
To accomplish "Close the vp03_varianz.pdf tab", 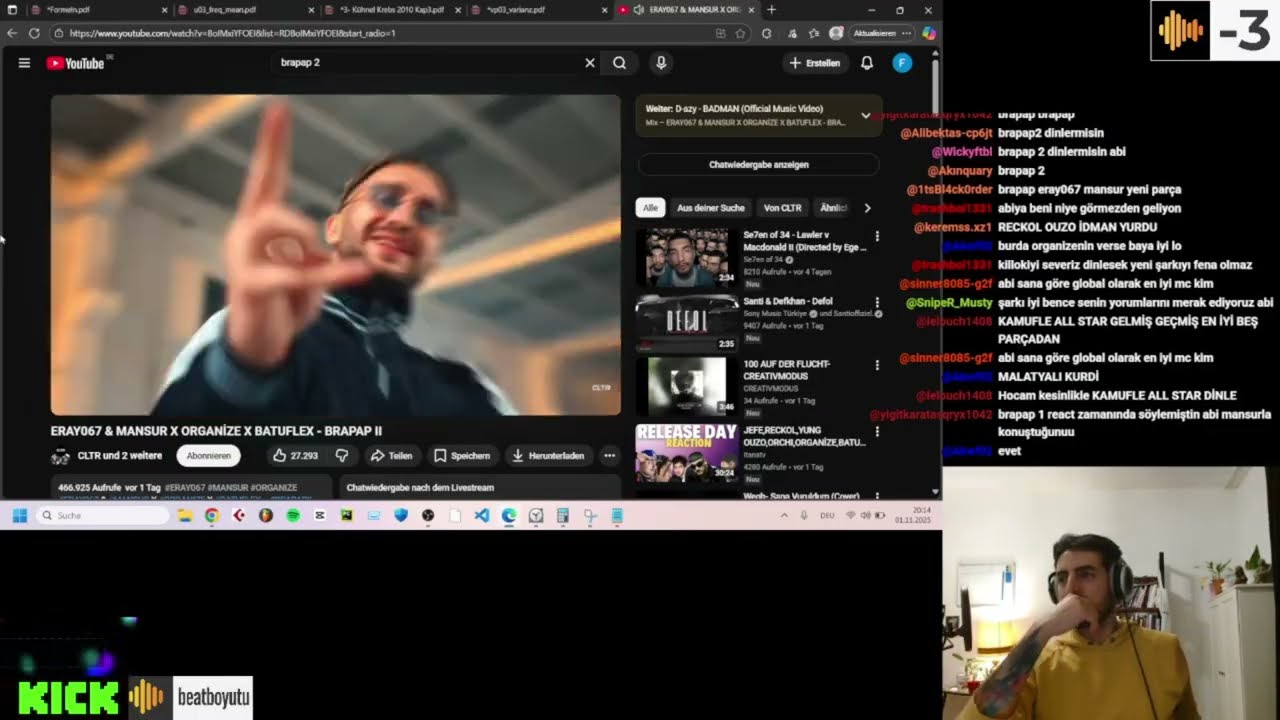I will point(603,10).
